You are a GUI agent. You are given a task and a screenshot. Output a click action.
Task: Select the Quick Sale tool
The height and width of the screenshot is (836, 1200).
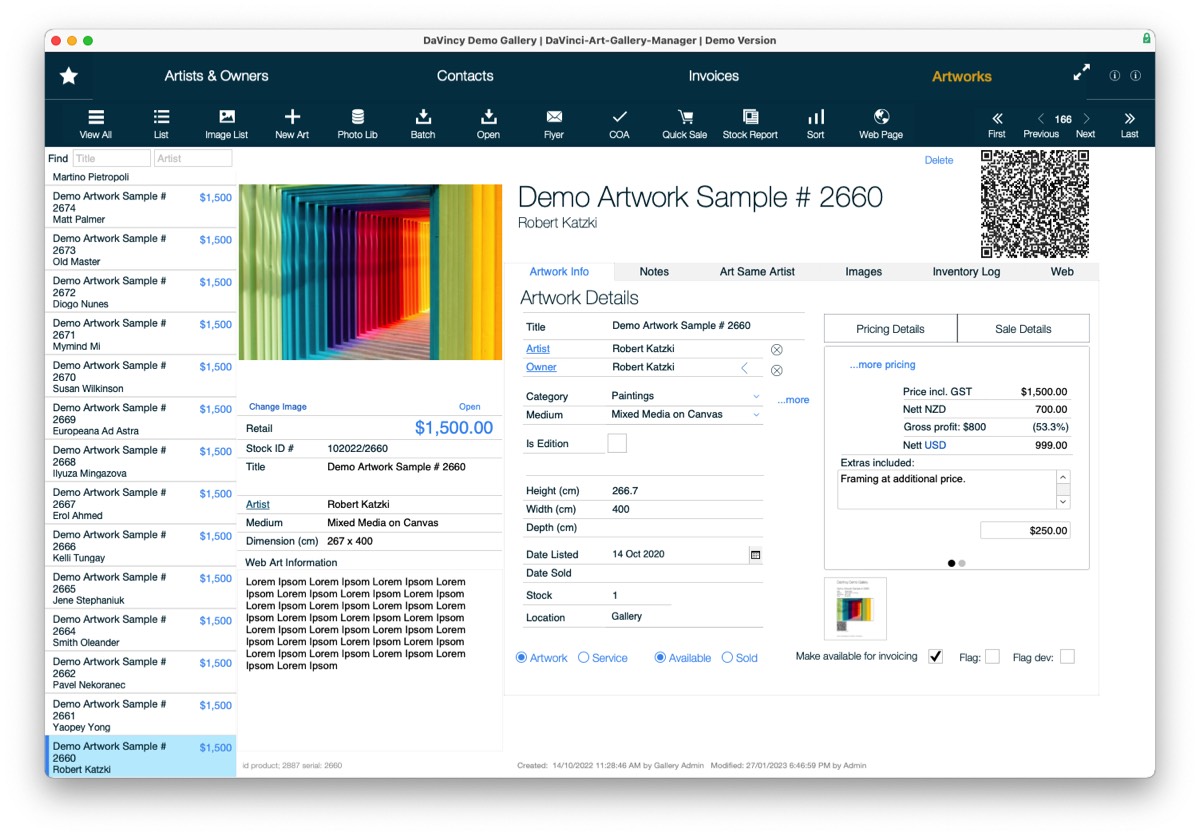click(685, 122)
